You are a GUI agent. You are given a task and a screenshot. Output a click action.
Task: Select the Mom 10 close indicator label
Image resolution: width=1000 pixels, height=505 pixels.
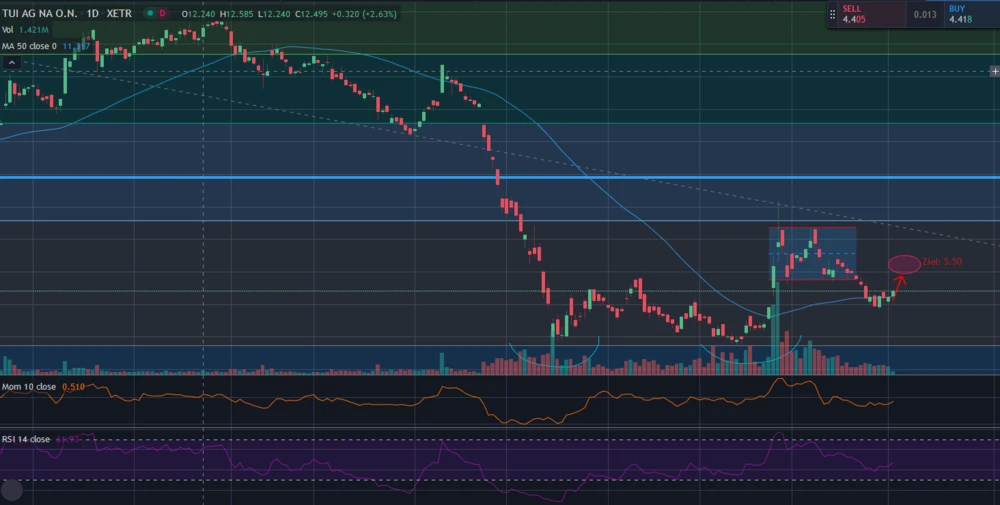(x=29, y=386)
